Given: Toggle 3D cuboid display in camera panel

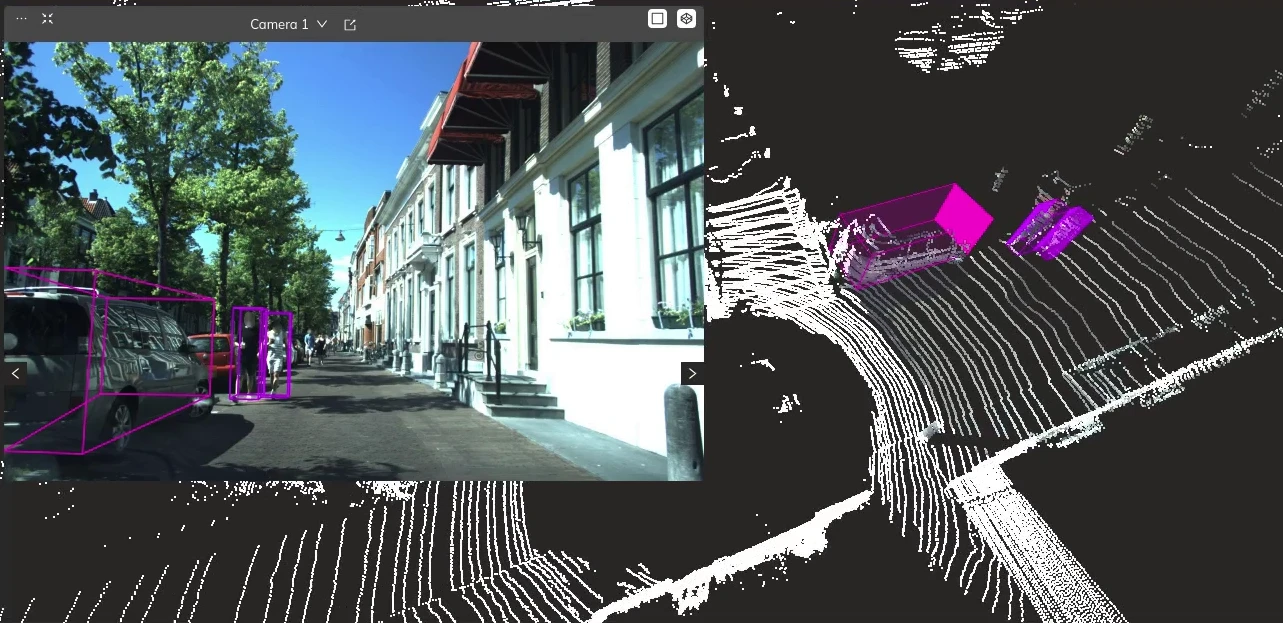Looking at the screenshot, I should click(686, 19).
